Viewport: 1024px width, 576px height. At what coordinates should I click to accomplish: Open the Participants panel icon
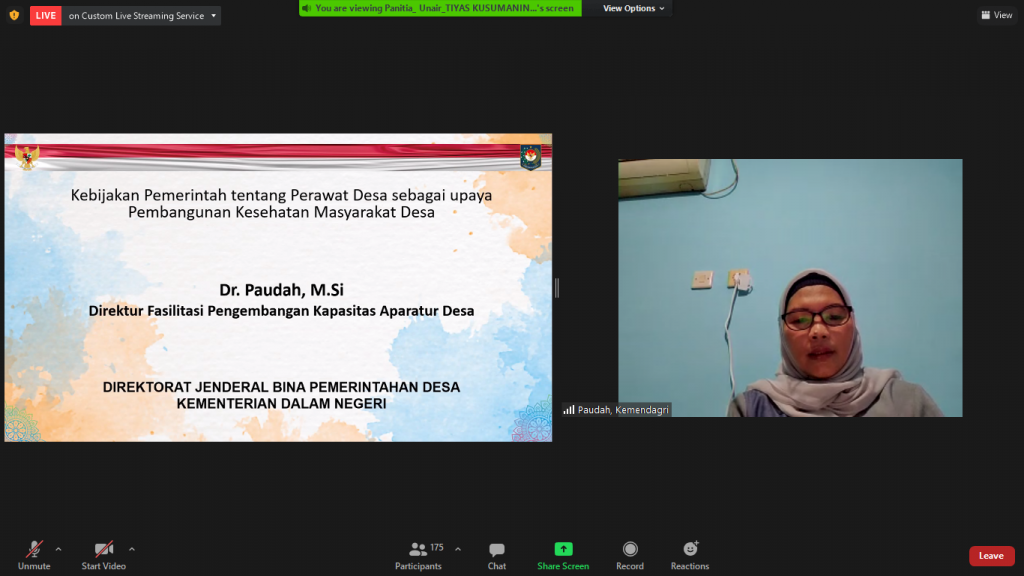[418, 549]
